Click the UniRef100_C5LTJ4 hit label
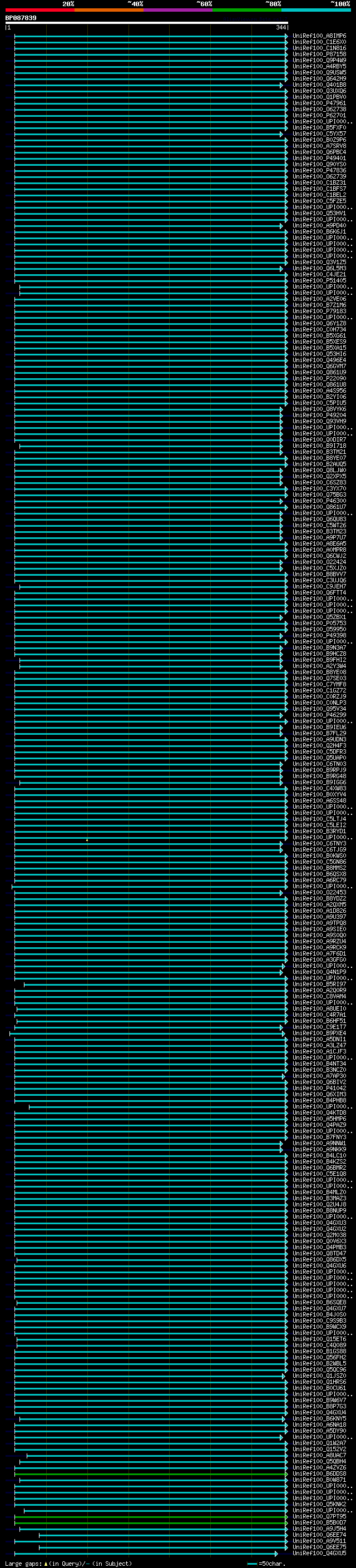Viewport: 356px width, 1568px height. click(x=319, y=819)
